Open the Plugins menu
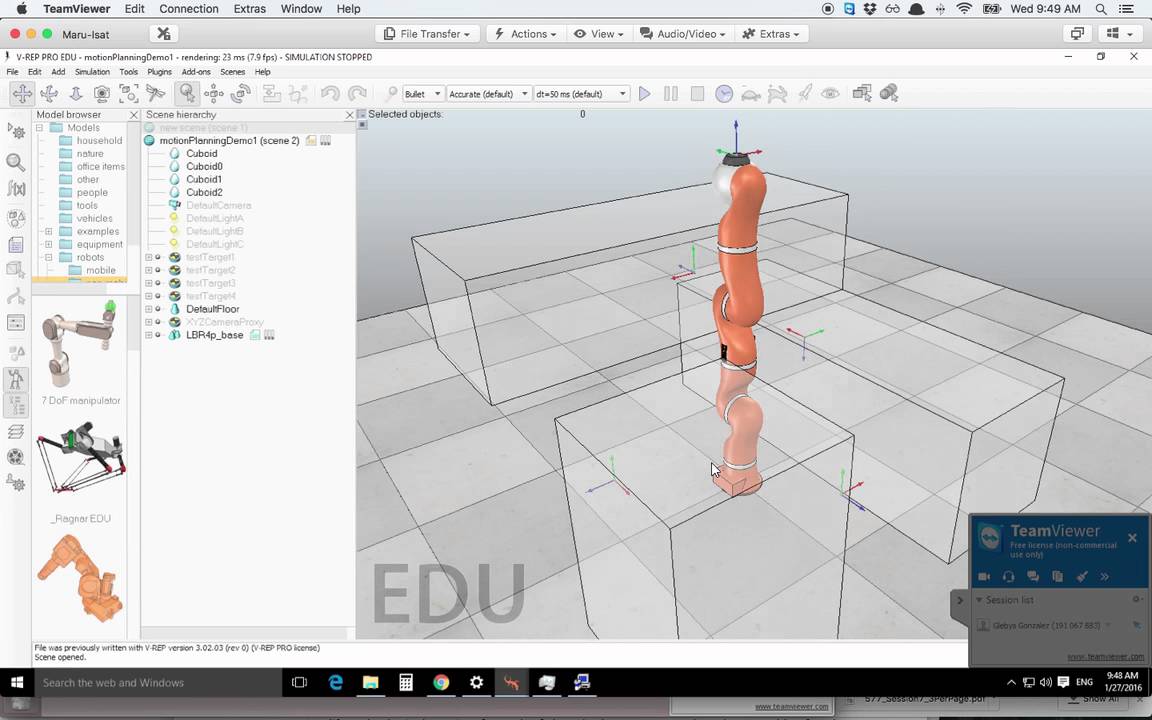1152x720 pixels. [x=159, y=72]
